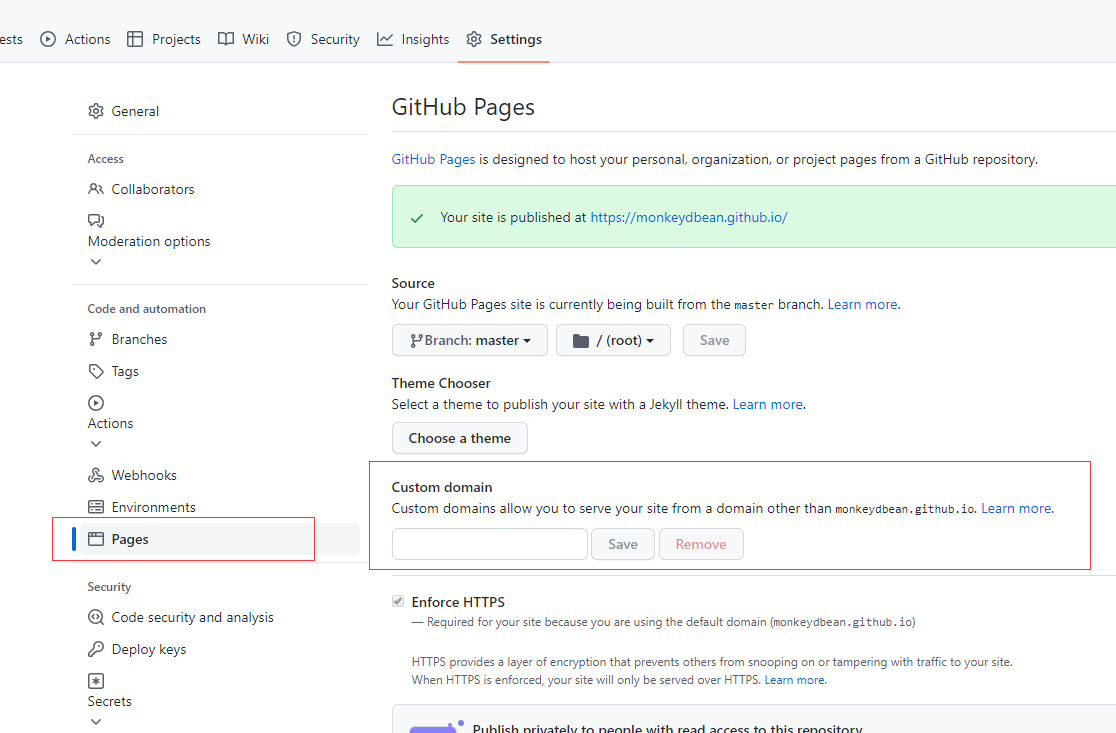Image resolution: width=1116 pixels, height=733 pixels.
Task: Click Save next to custom domain field
Action: coord(623,544)
